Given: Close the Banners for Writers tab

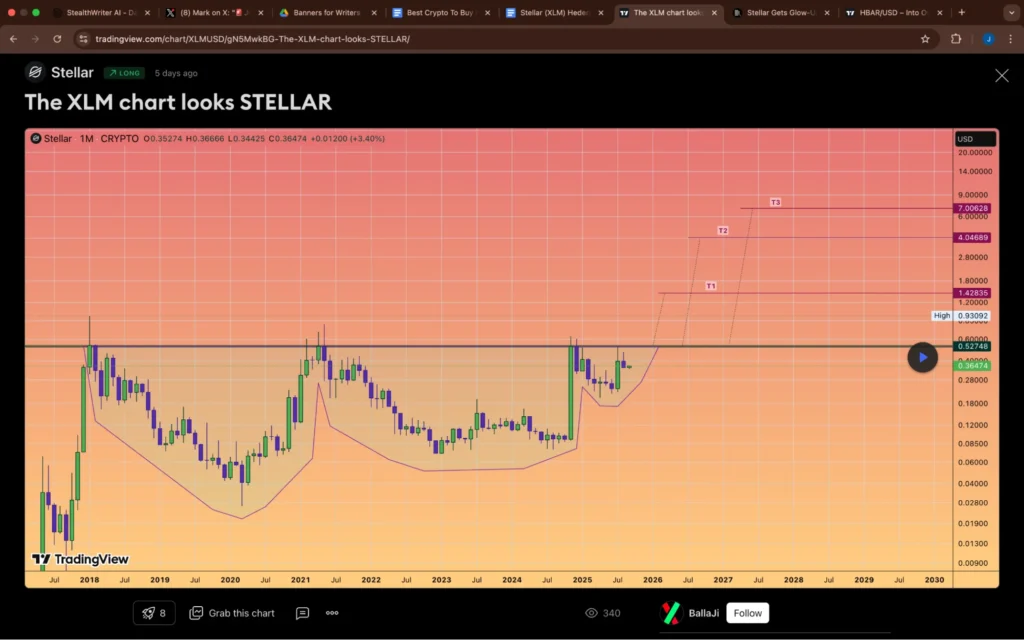Looking at the screenshot, I should pos(374,12).
